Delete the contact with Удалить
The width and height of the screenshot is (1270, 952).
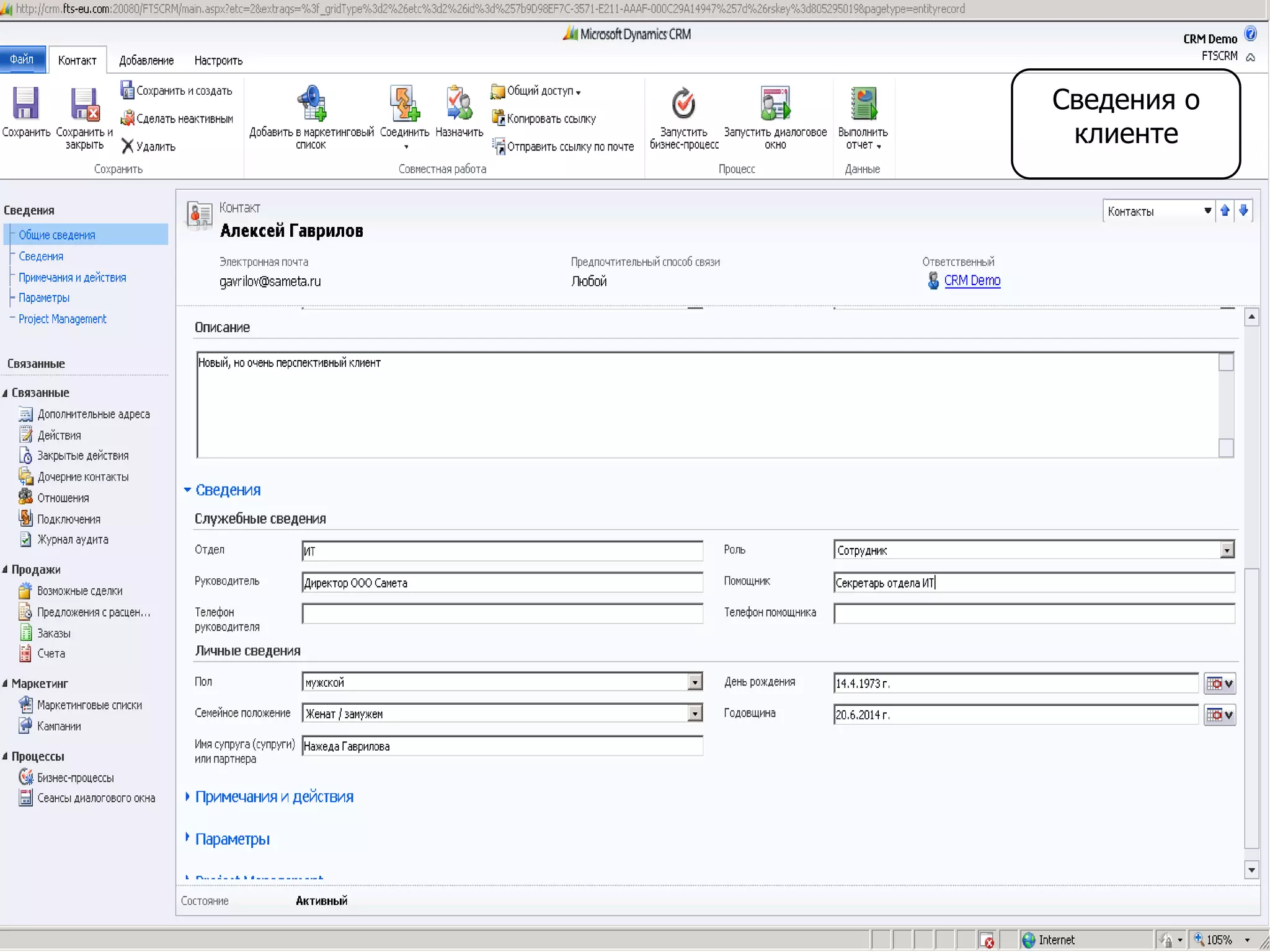coord(149,147)
